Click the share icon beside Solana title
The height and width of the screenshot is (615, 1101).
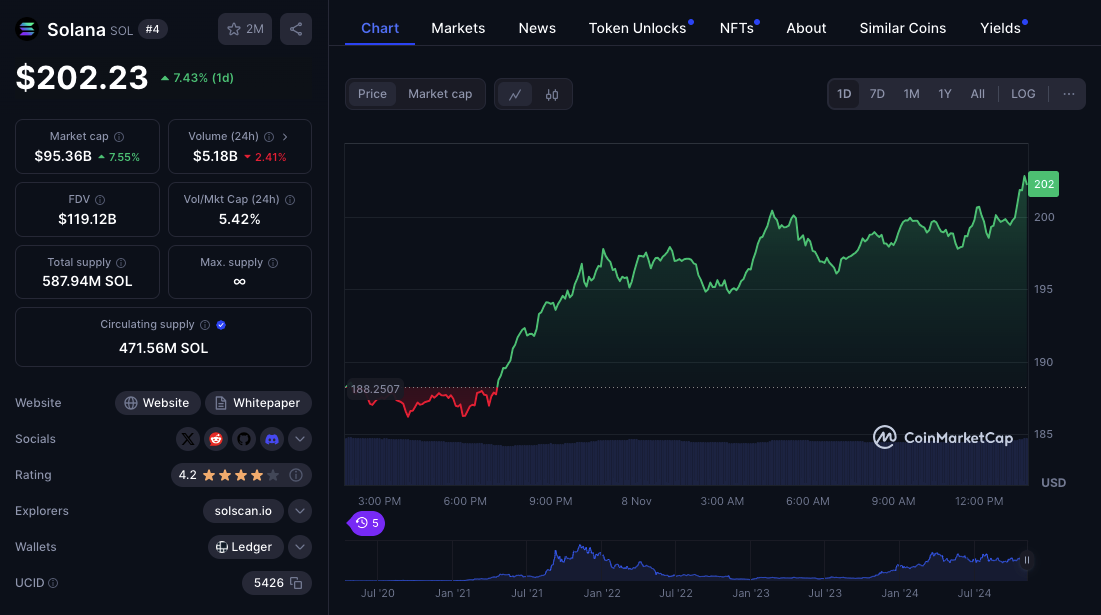296,29
